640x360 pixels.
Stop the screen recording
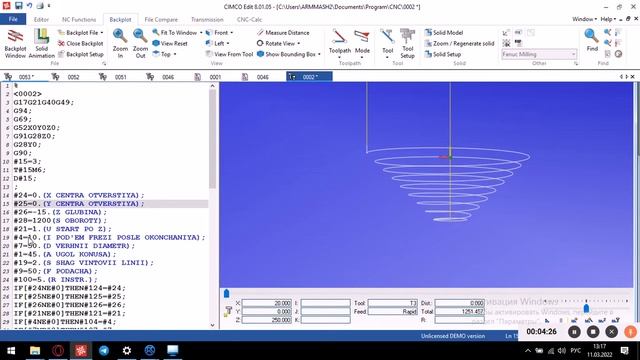[x=593, y=332]
